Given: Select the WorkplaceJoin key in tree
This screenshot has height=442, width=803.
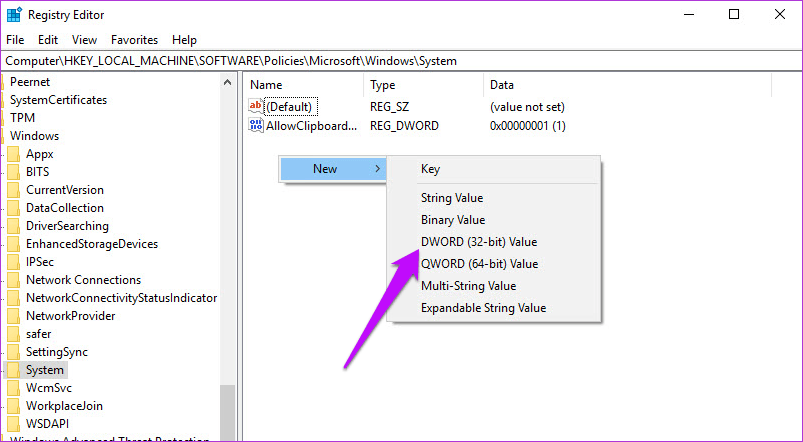Looking at the screenshot, I should (64, 406).
